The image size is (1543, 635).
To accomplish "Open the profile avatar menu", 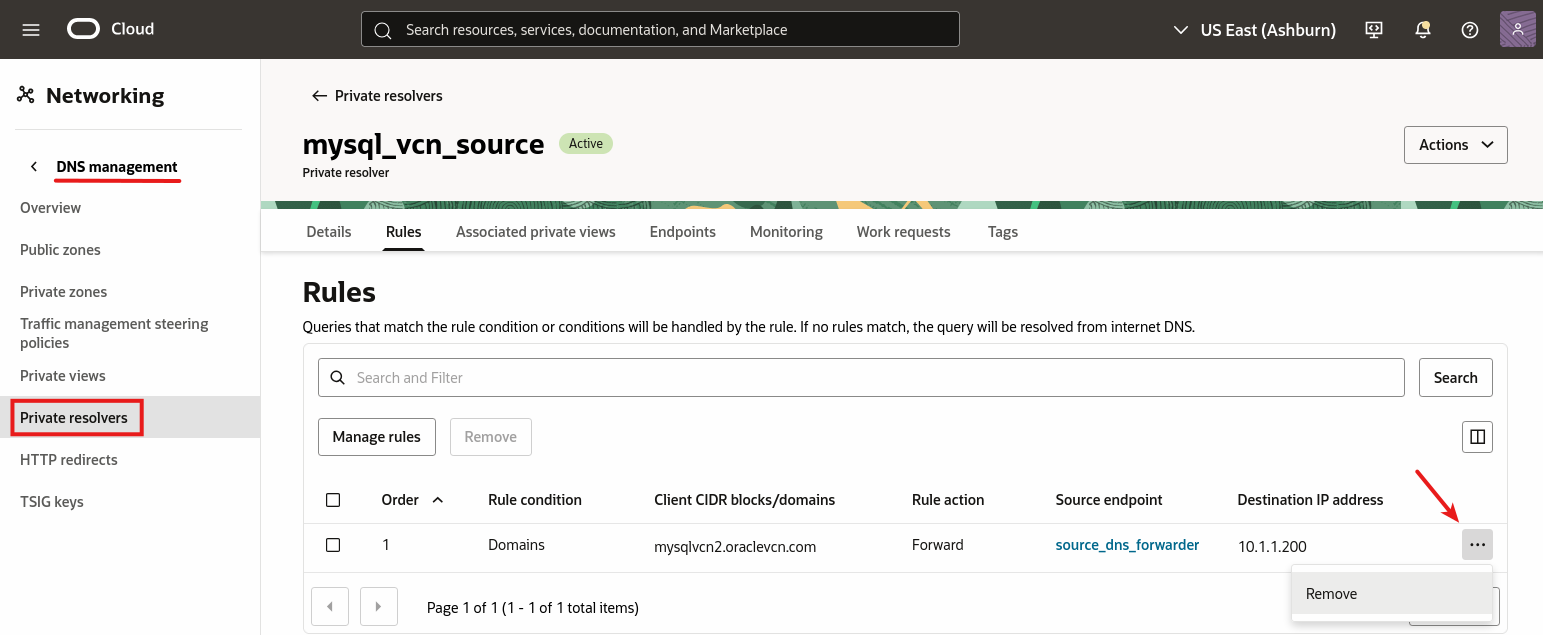I will tap(1517, 29).
